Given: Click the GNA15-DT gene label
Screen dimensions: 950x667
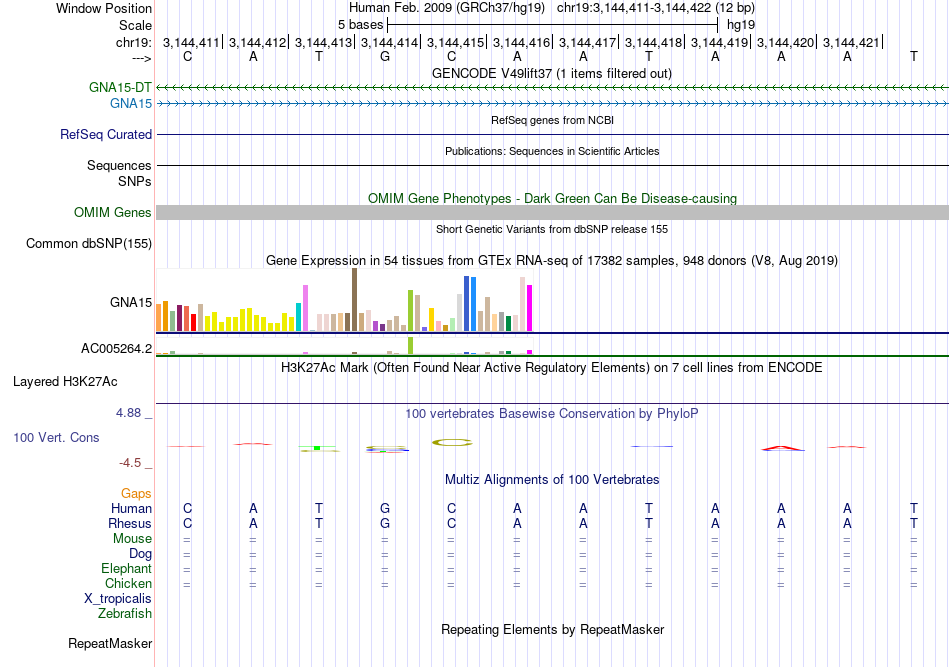Looking at the screenshot, I should (x=120, y=87).
